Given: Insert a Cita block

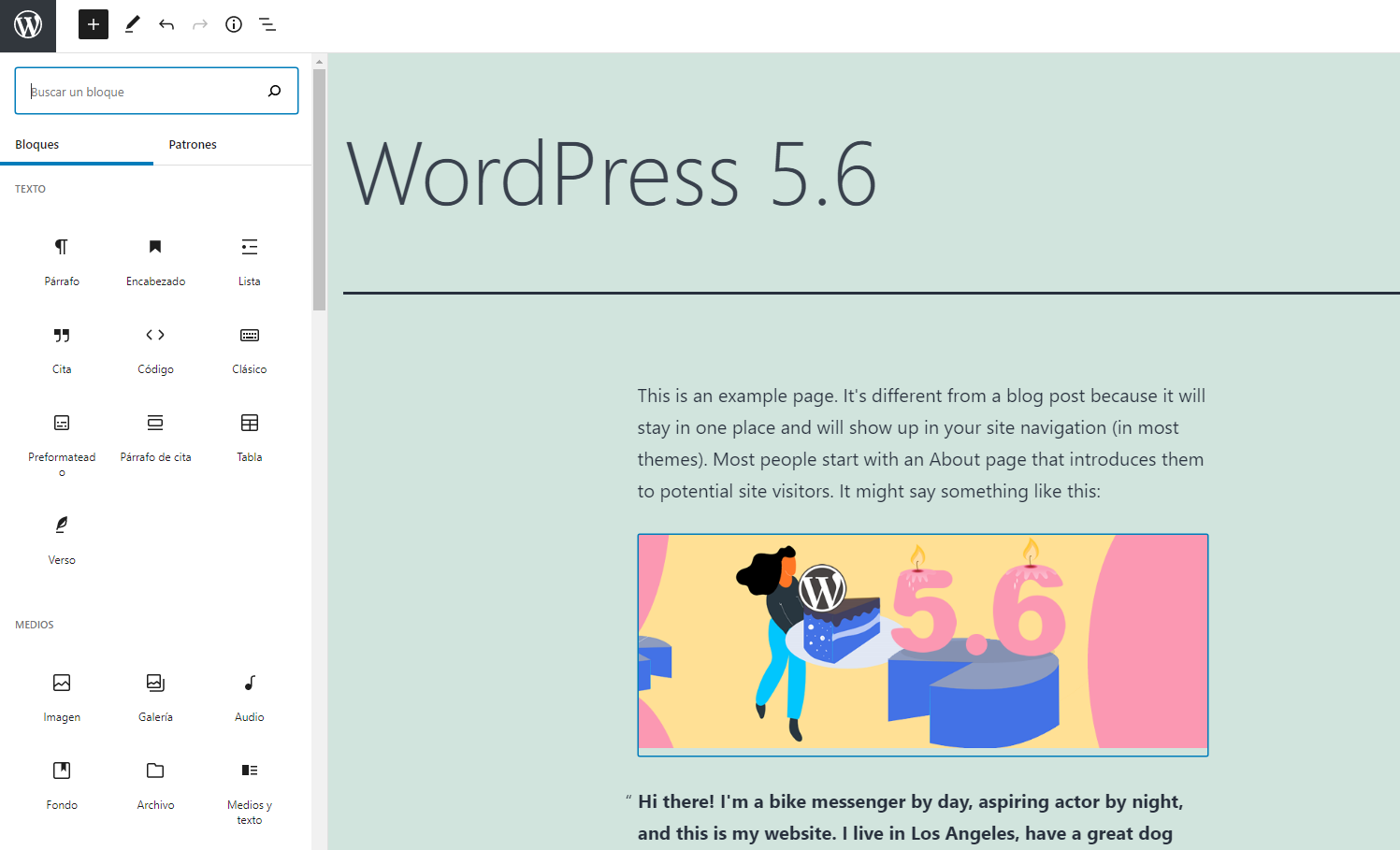Looking at the screenshot, I should coord(62,349).
